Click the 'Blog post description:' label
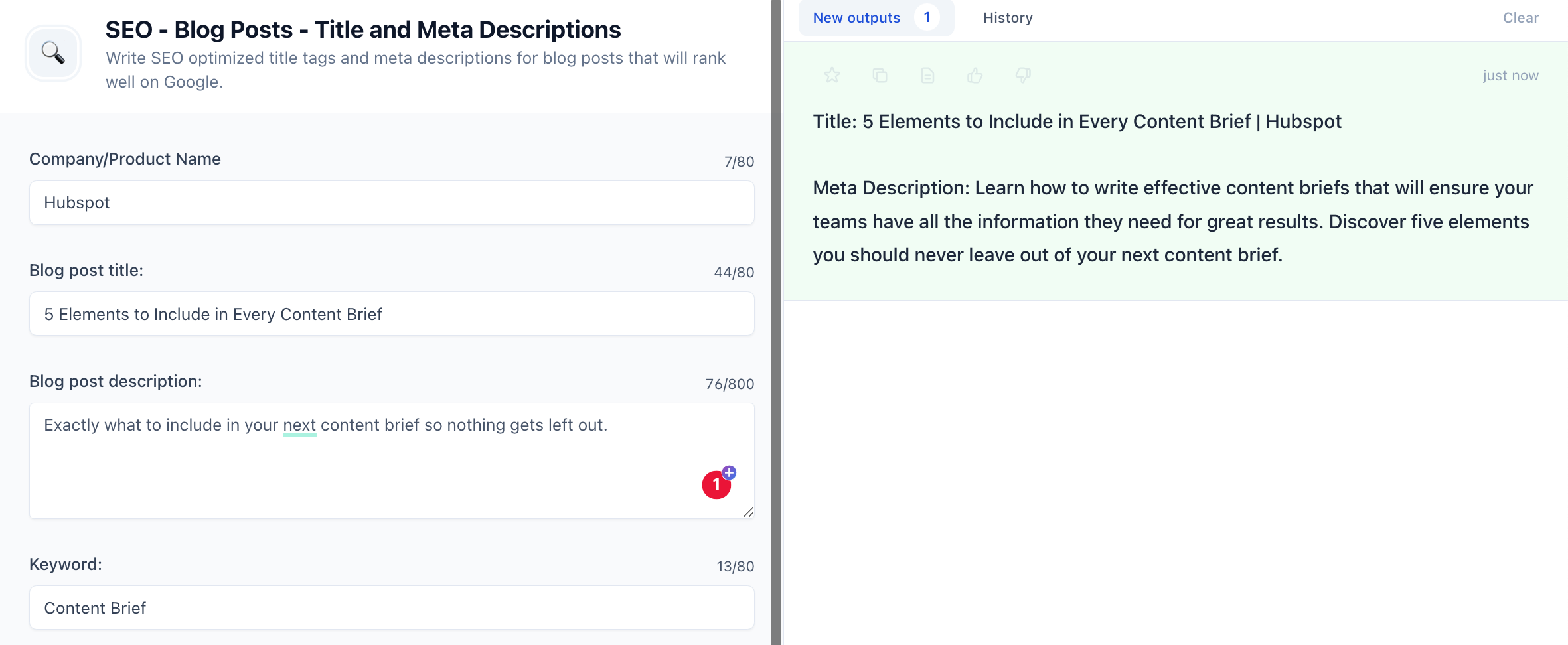 coord(116,382)
